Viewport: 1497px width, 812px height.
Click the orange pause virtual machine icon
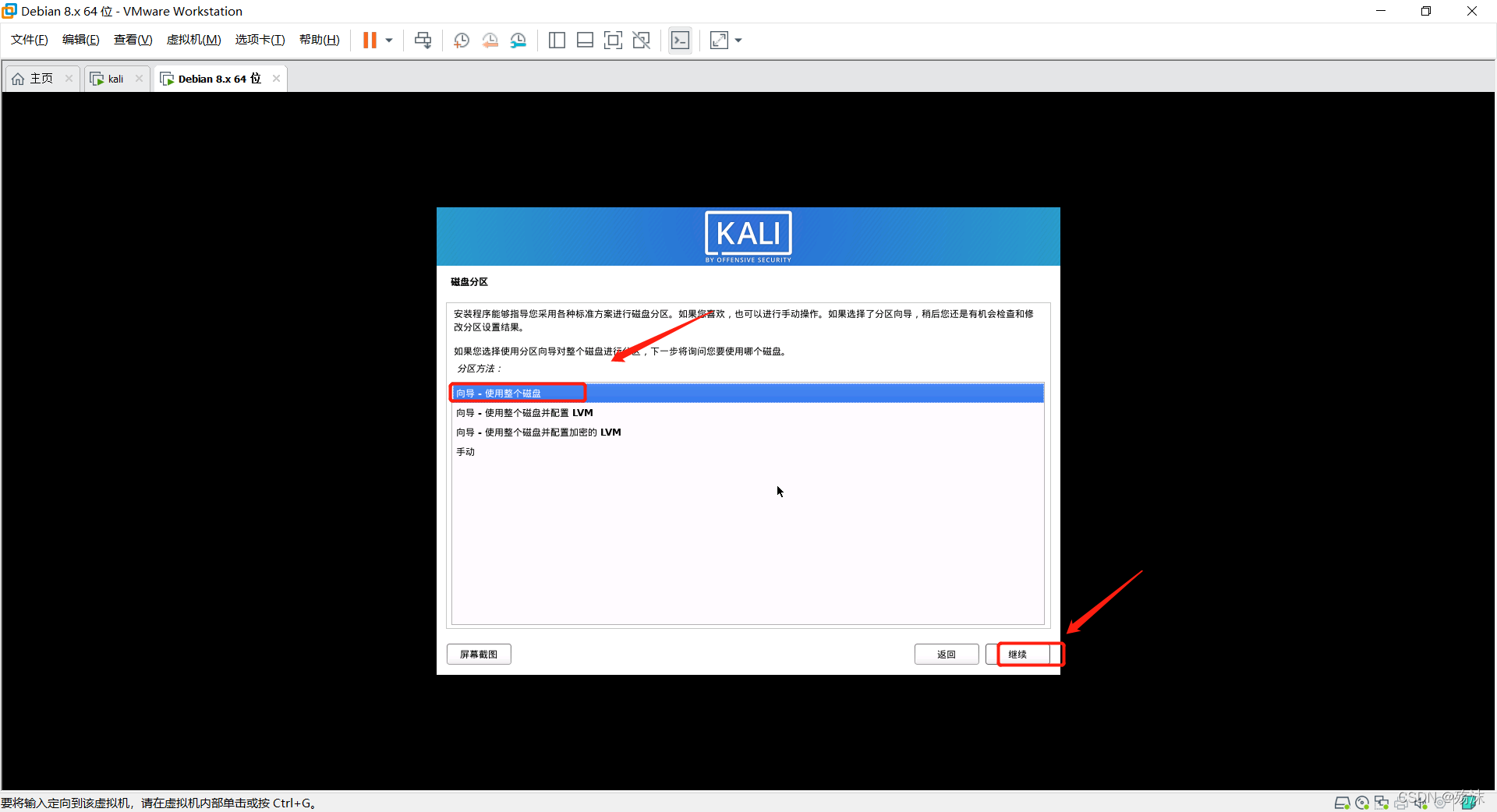click(x=370, y=41)
